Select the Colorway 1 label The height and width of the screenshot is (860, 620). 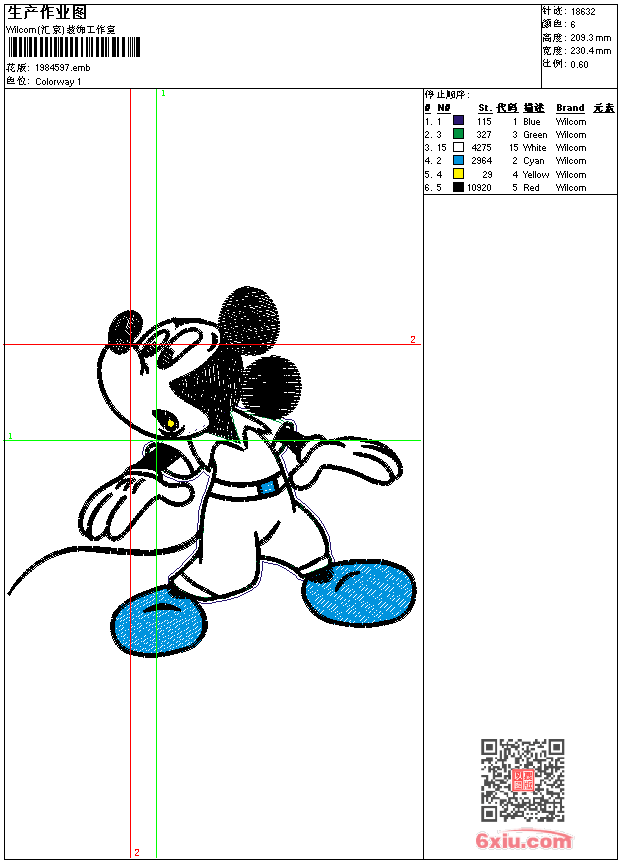[58, 82]
